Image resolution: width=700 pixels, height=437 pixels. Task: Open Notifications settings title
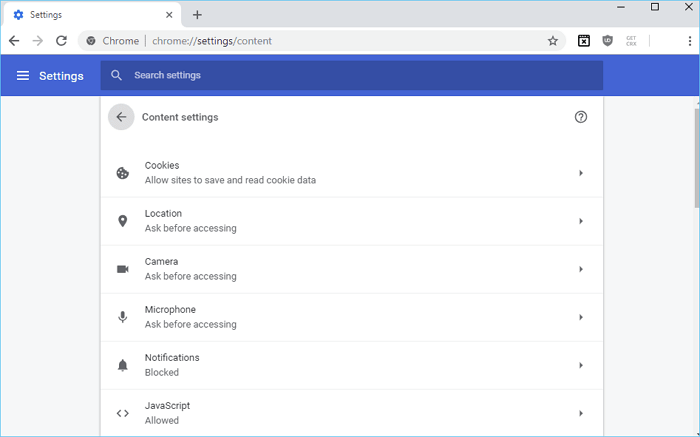coord(172,358)
